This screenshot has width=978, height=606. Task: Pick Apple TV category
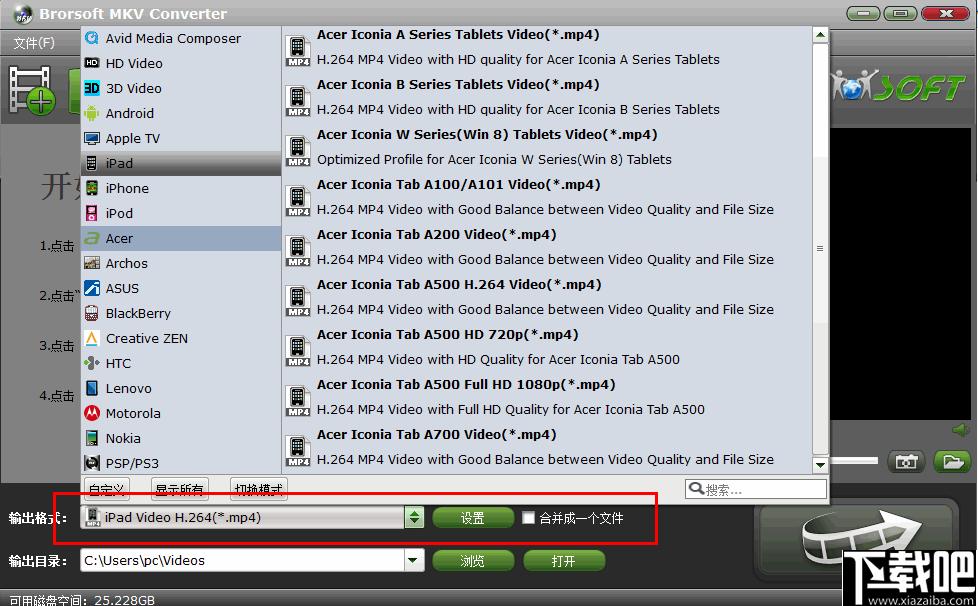(181, 138)
